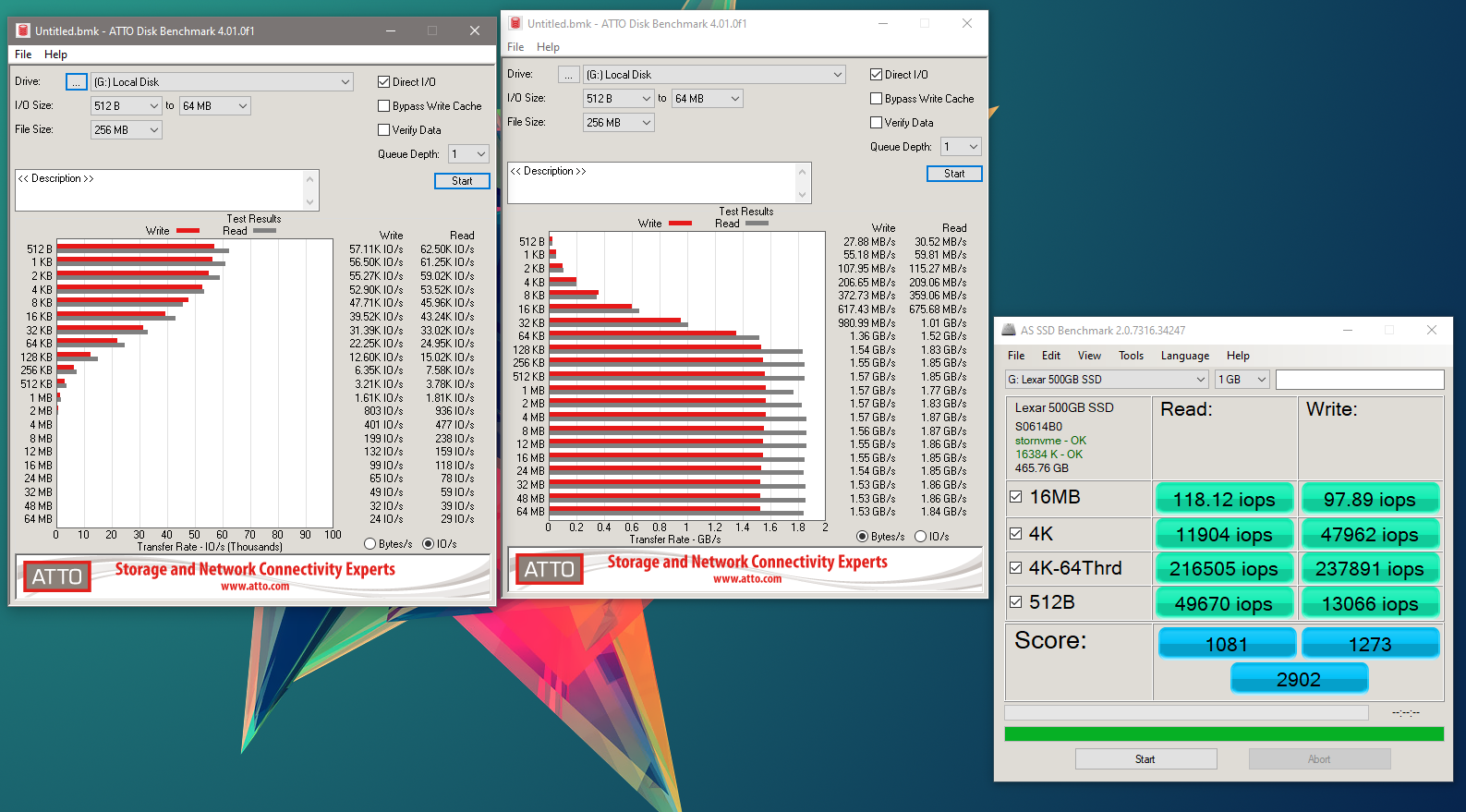Open the Tools menu in AS SSD
This screenshot has width=1466, height=812.
coord(1131,356)
